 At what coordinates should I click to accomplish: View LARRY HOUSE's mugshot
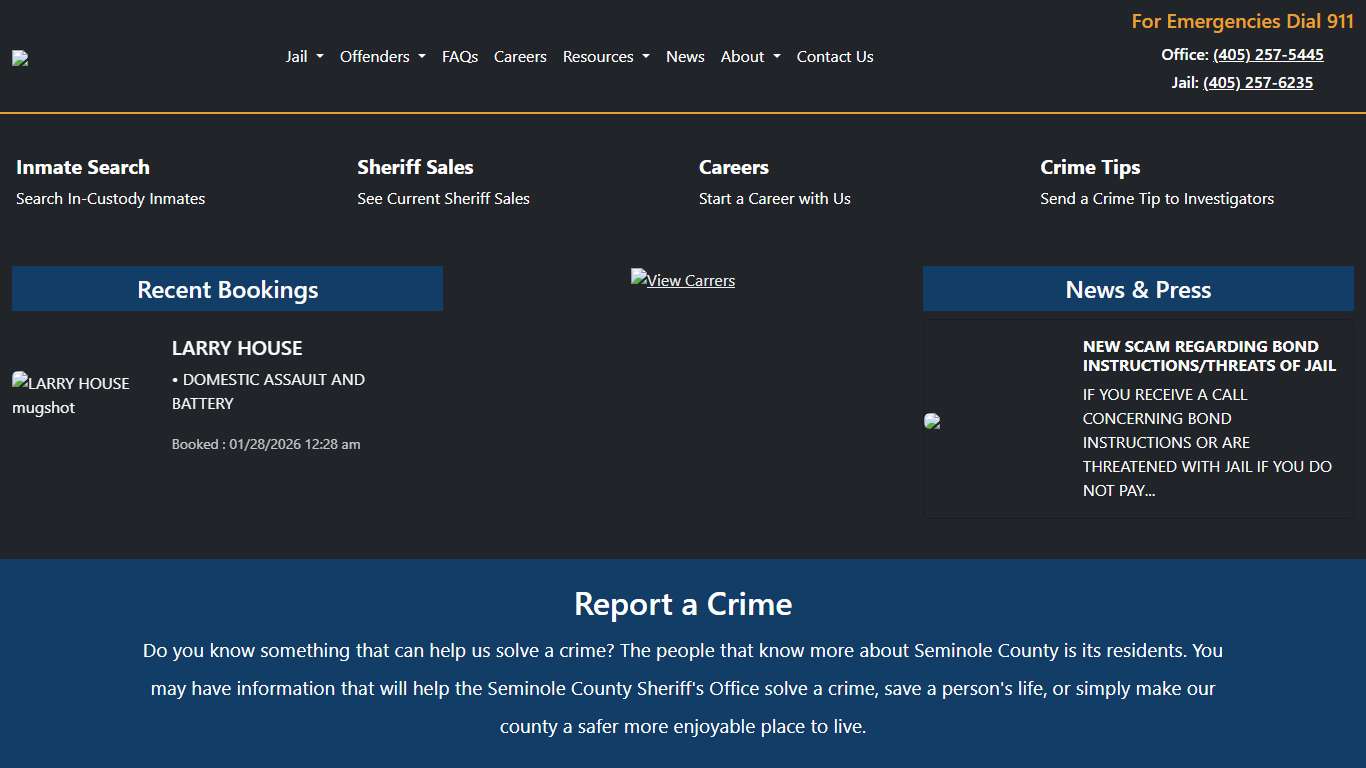[71, 395]
